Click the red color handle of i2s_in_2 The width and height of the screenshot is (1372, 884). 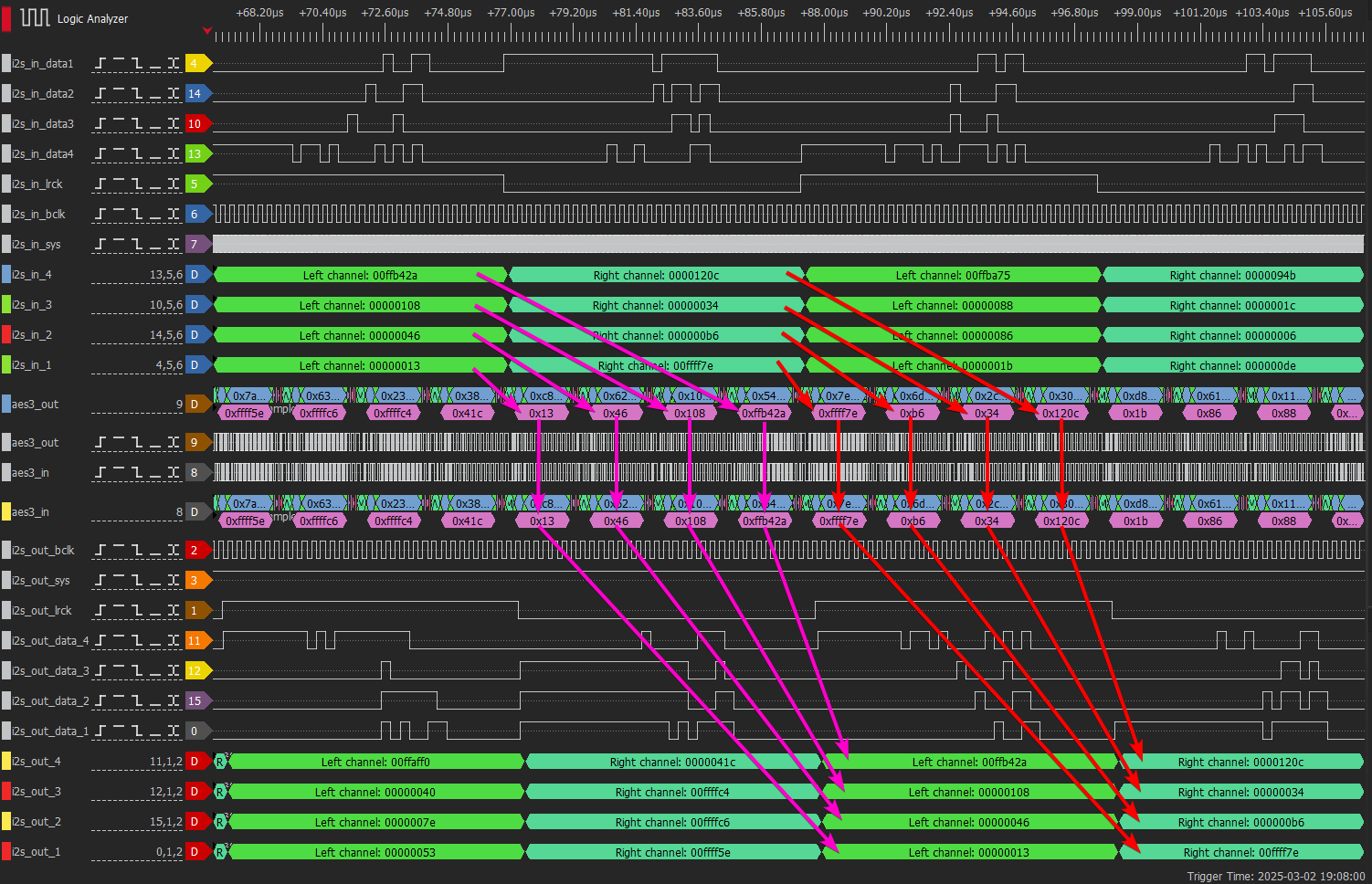coord(6,335)
